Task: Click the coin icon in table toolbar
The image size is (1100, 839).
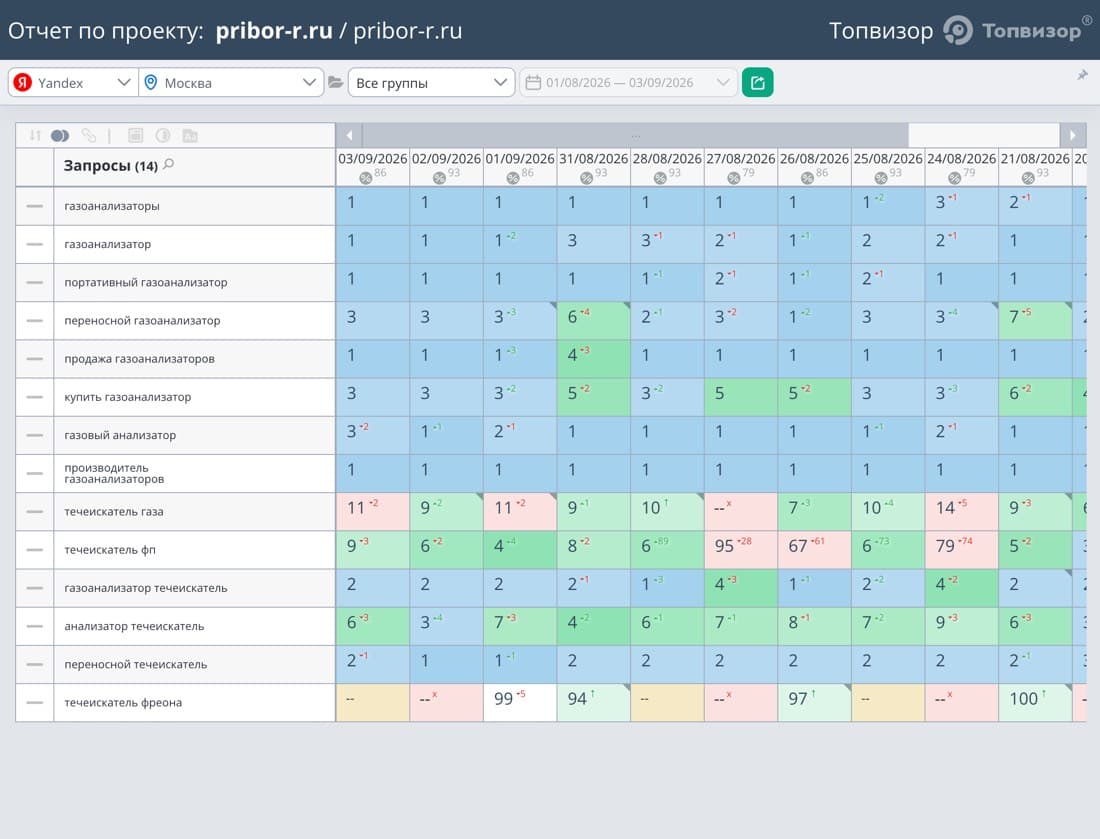Action: (x=163, y=135)
